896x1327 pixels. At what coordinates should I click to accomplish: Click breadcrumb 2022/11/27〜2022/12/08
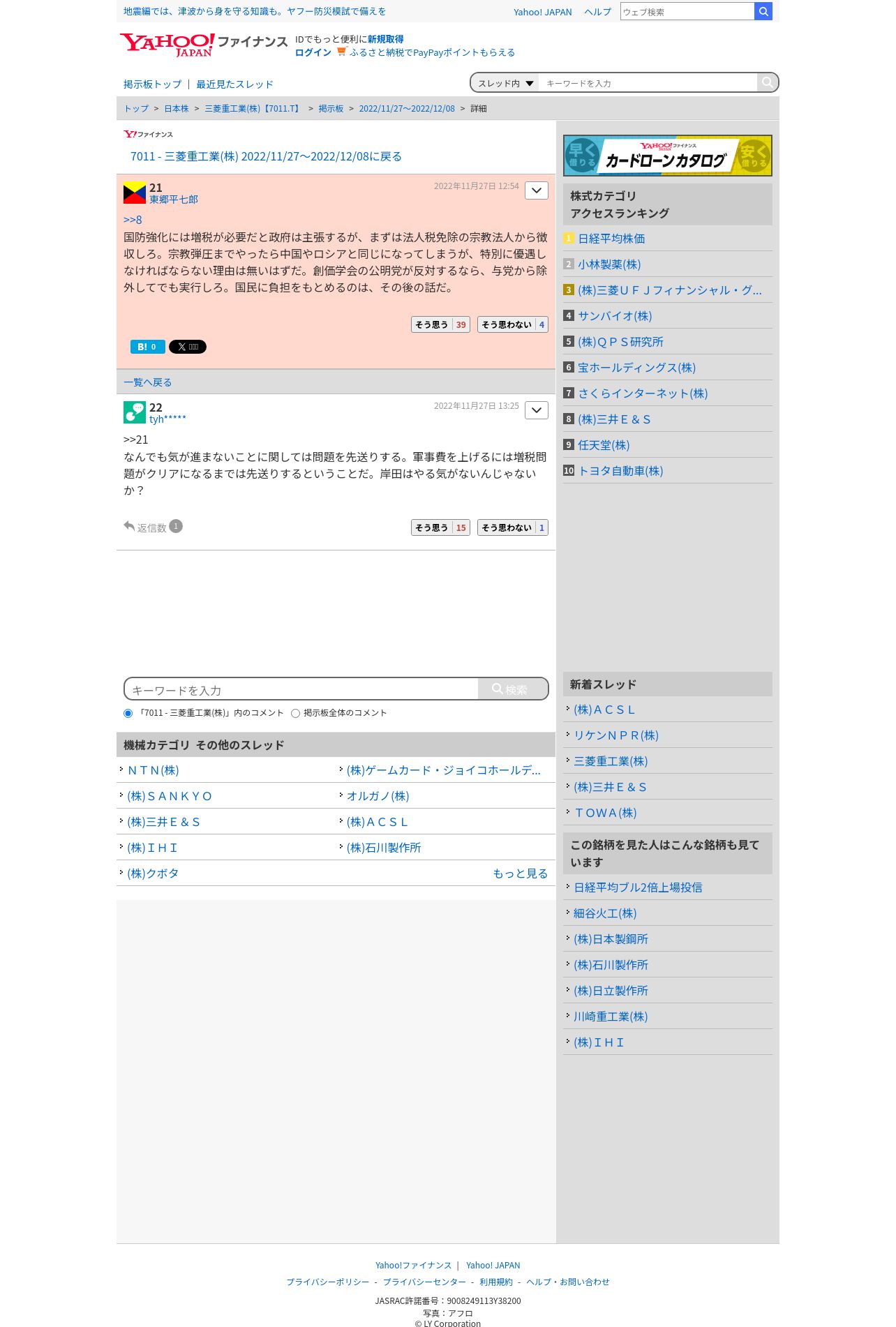click(407, 109)
